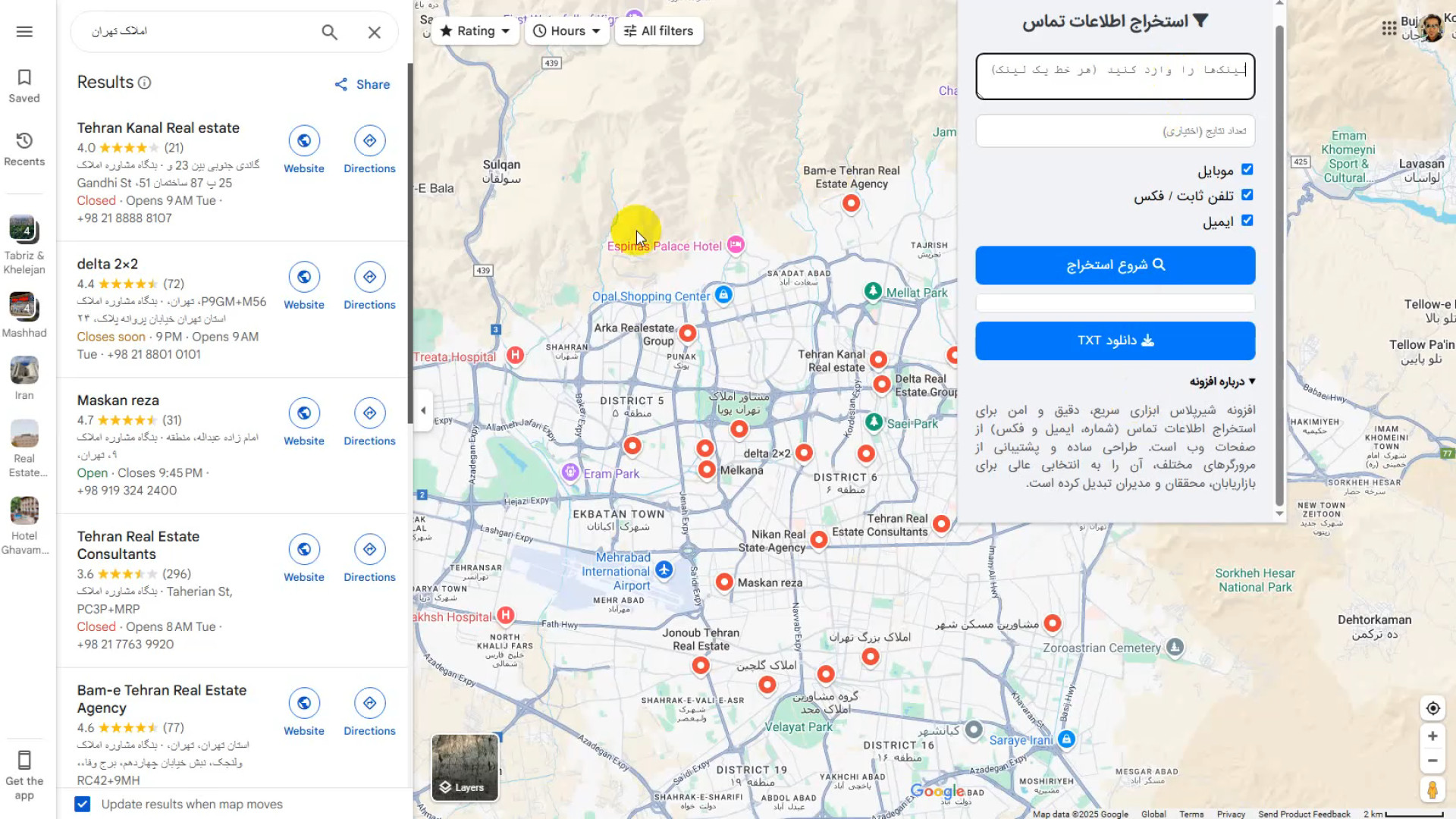Open All filters
1456x819 pixels.
click(659, 31)
